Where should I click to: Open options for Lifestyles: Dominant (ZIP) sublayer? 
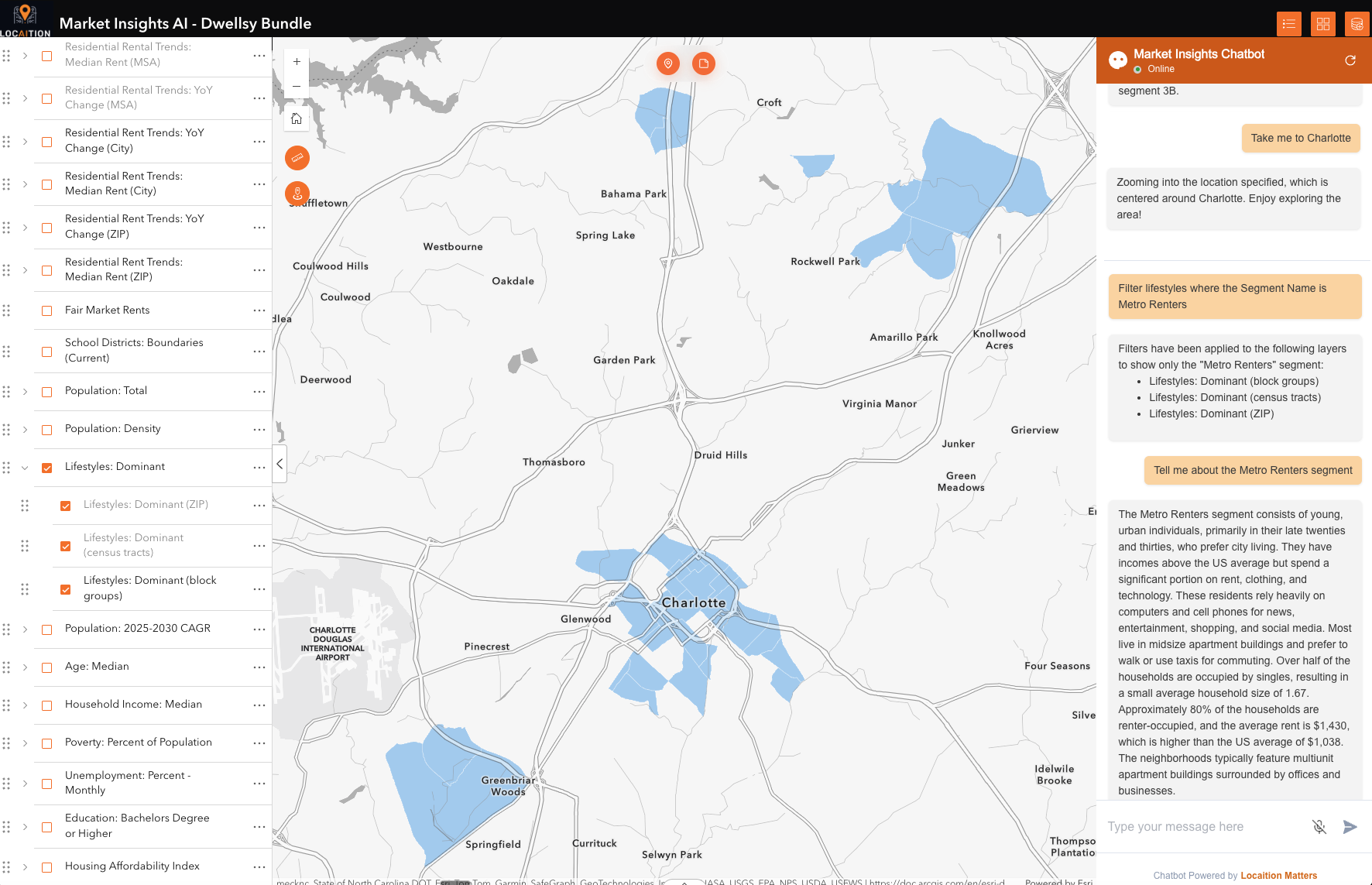point(259,505)
